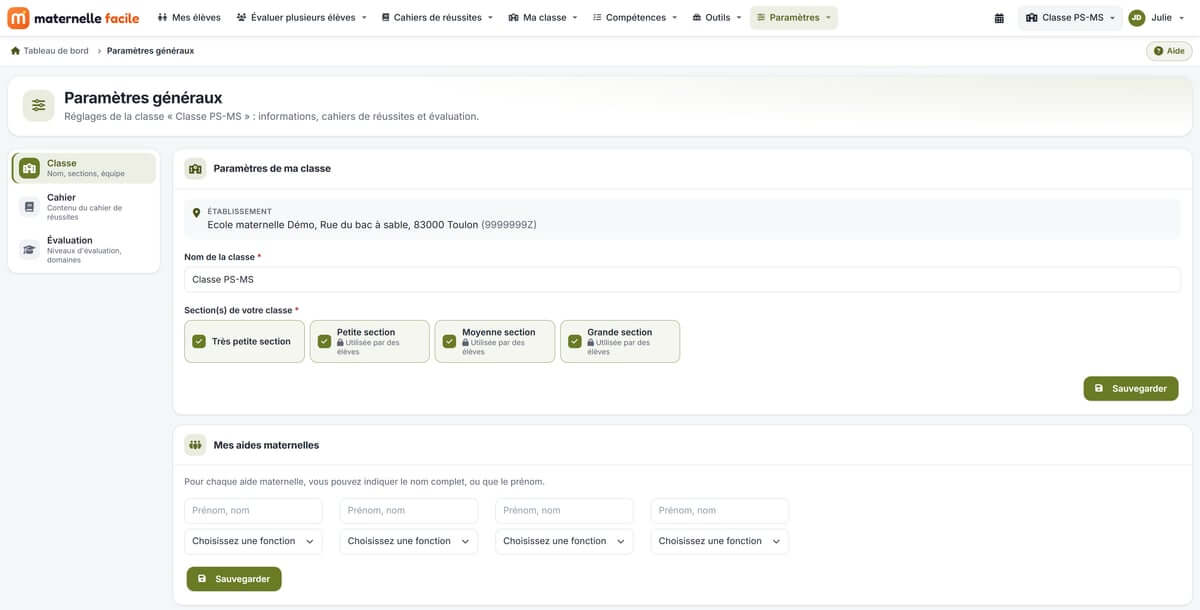
Task: Click the lock icon under Grande section
Action: (x=590, y=343)
